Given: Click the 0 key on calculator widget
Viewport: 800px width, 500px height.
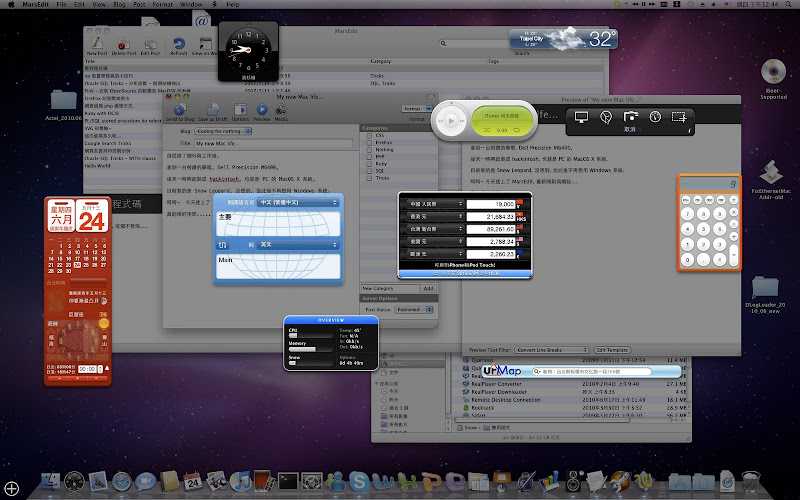Looking at the screenshot, I should [x=687, y=260].
